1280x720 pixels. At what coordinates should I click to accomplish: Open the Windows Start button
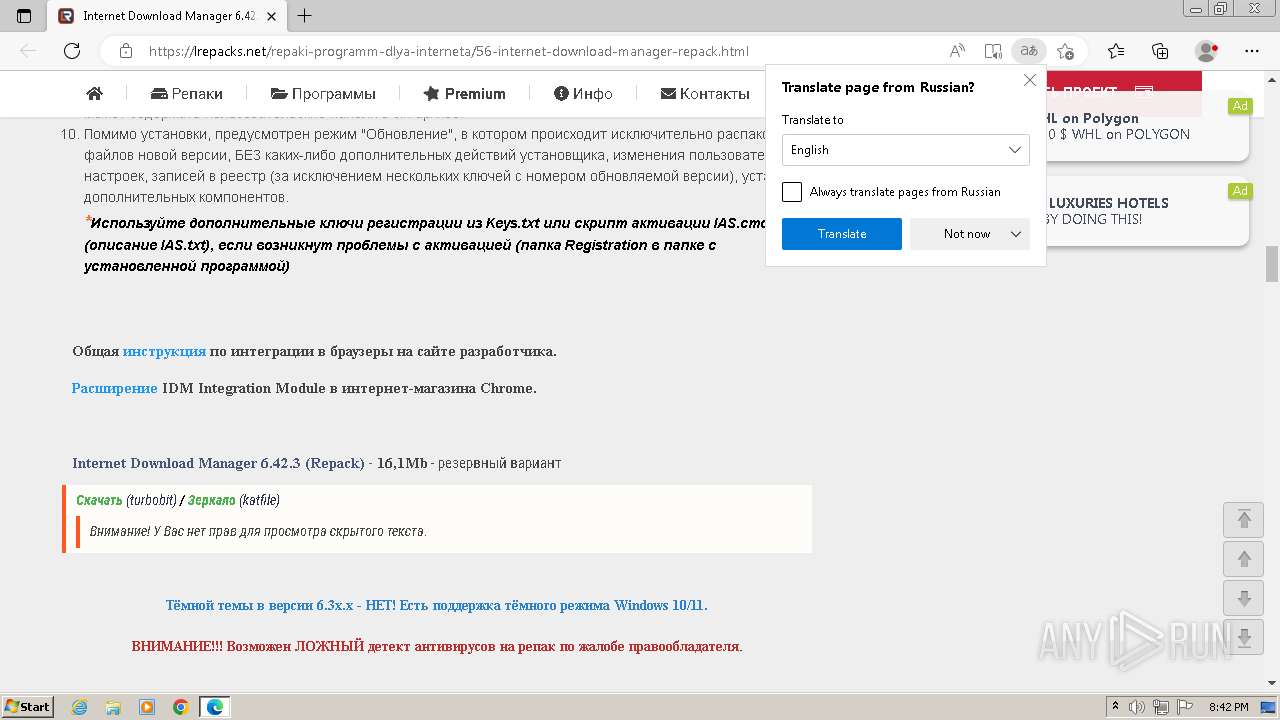click(x=28, y=707)
